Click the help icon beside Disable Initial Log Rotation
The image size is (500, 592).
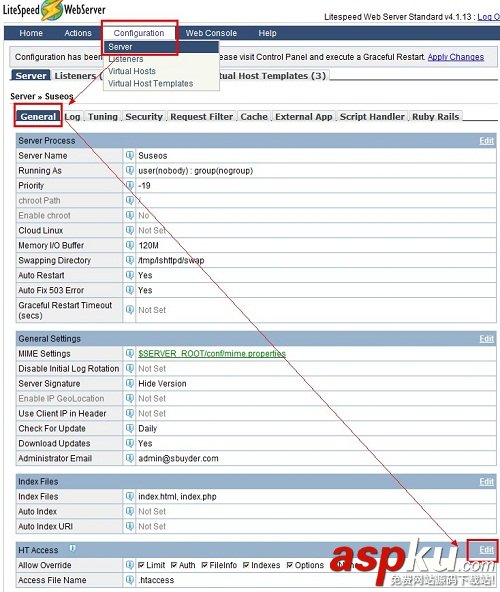click(130, 368)
